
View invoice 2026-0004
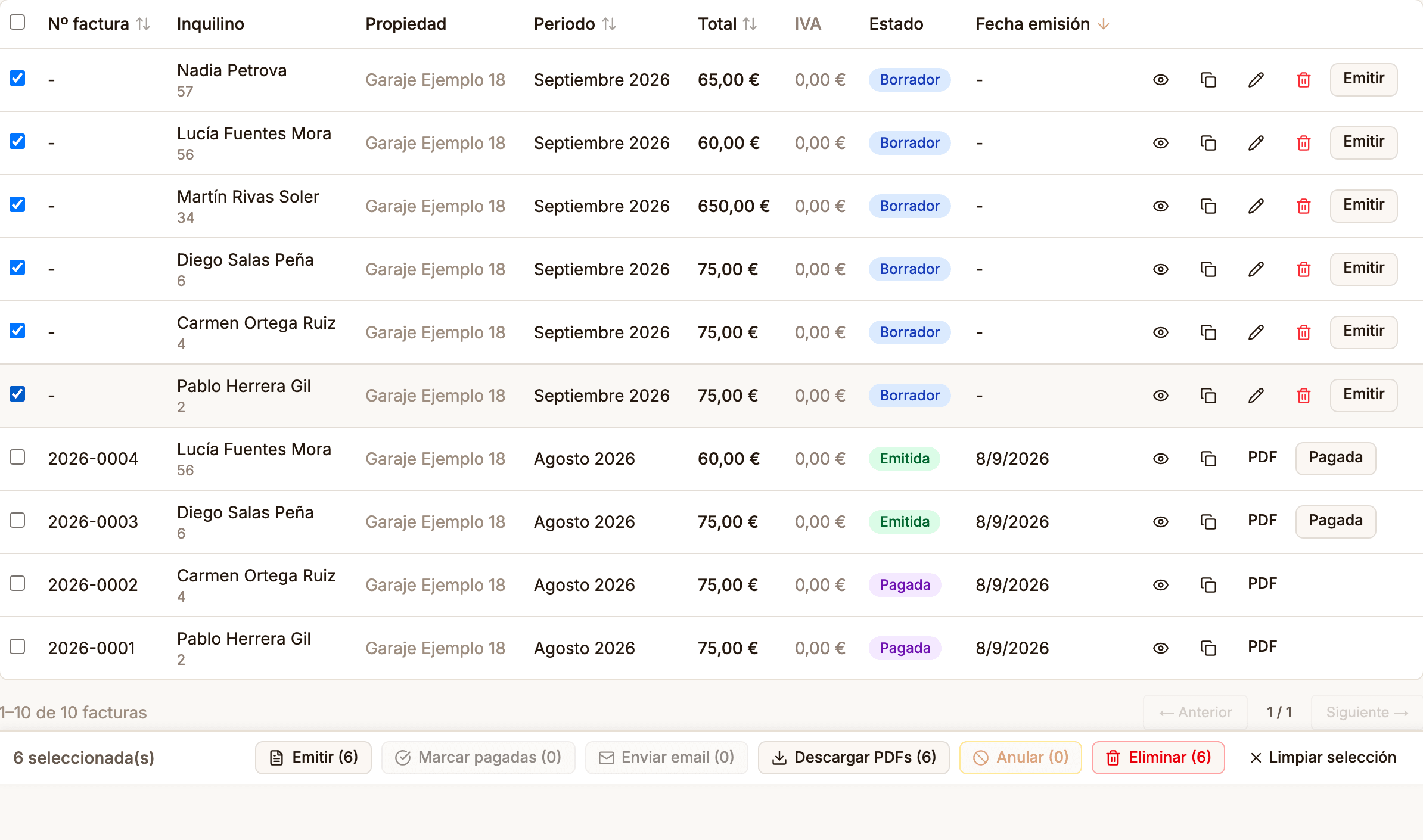click(x=1160, y=459)
